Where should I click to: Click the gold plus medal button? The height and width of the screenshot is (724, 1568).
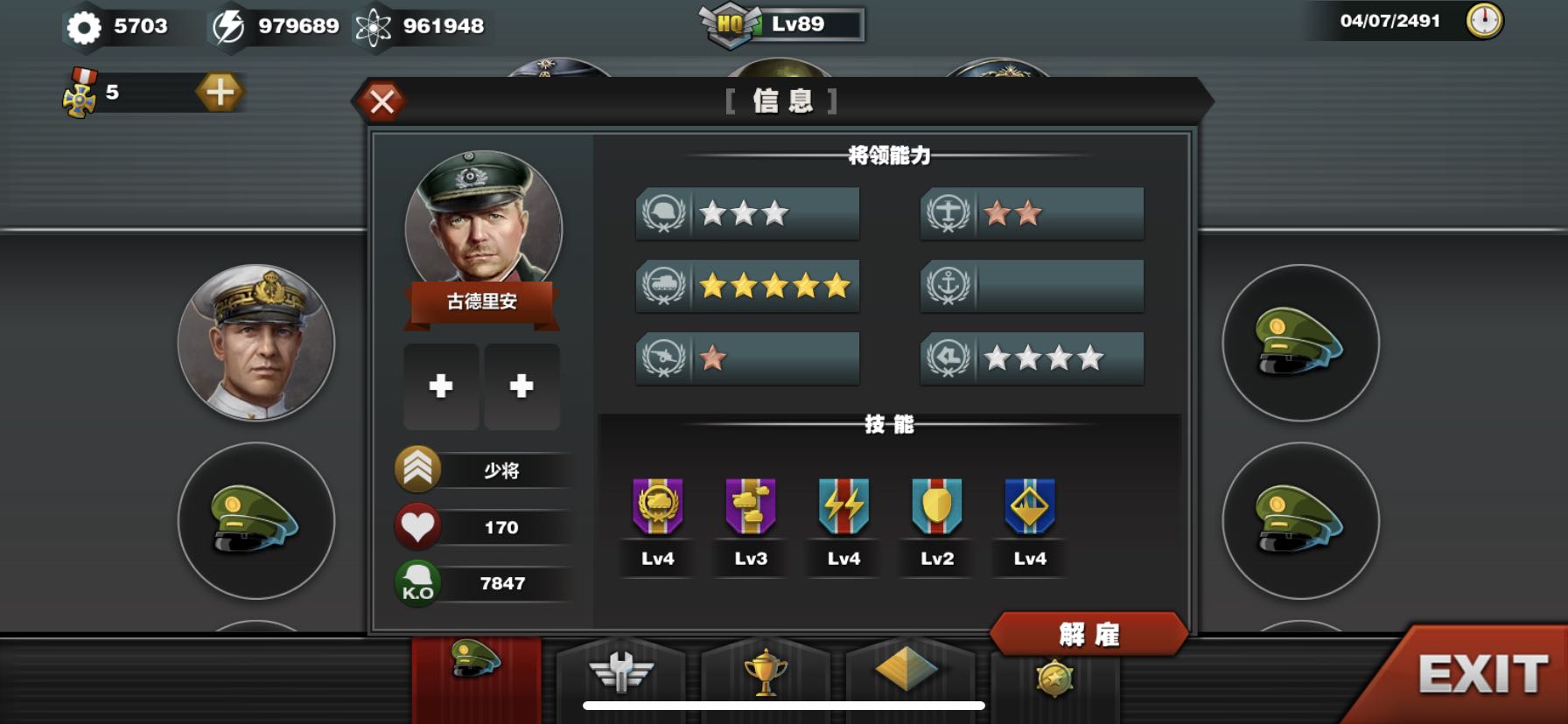pos(220,92)
